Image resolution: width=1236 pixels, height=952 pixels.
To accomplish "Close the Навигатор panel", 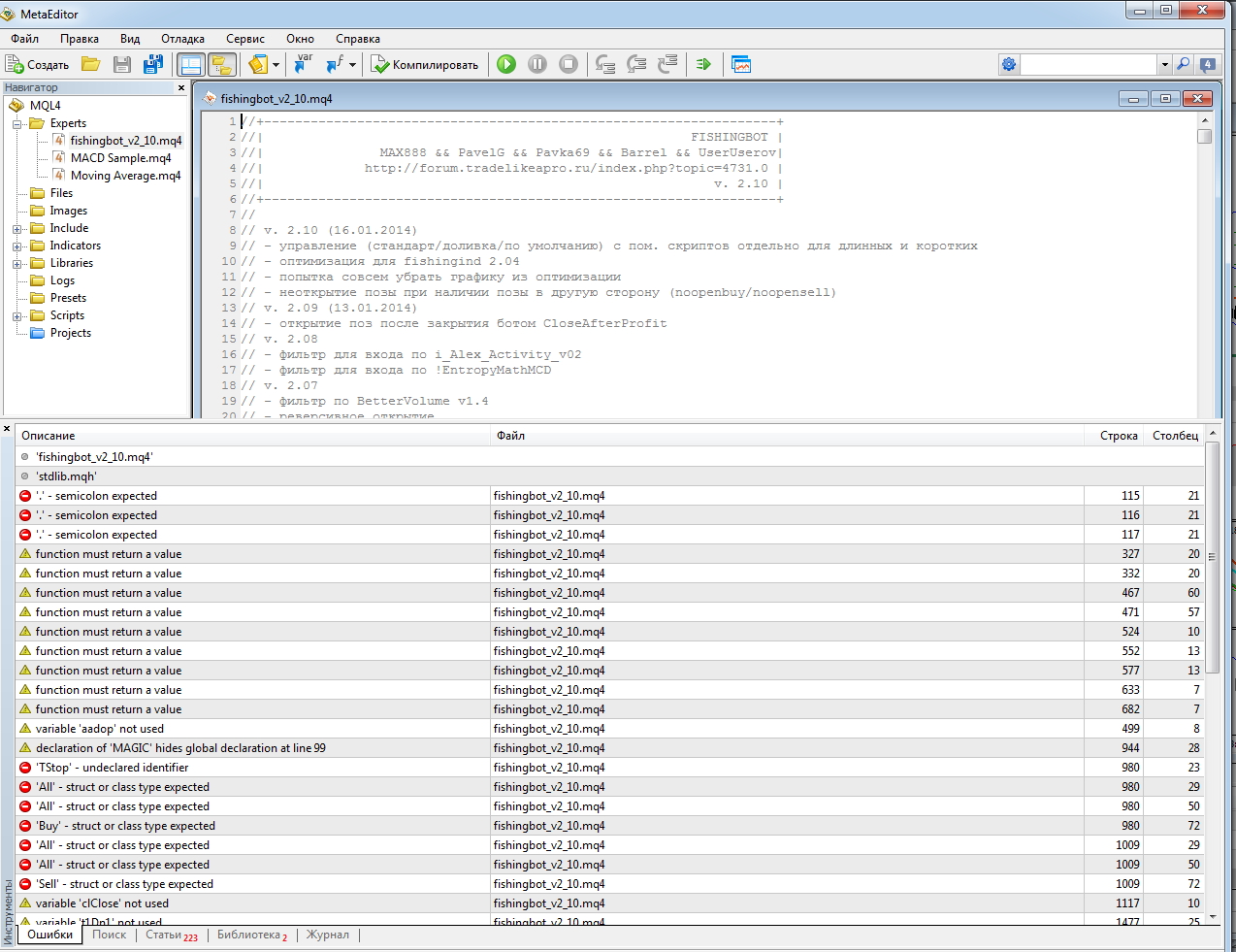I will 181,87.
